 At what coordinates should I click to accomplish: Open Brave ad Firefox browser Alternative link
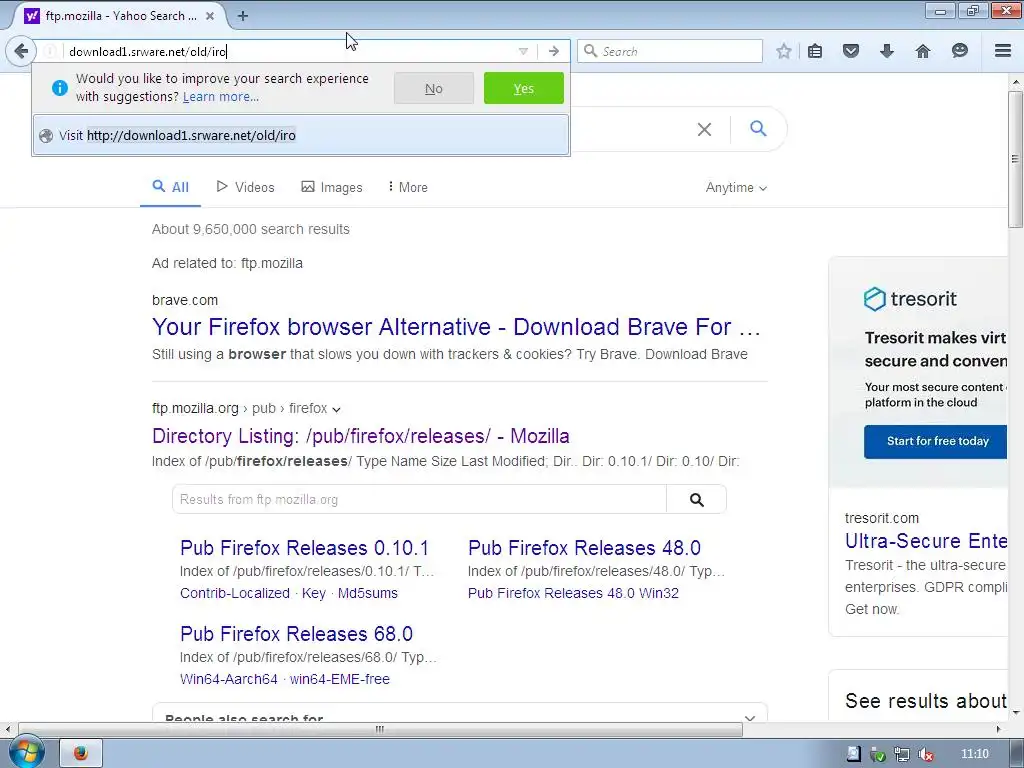click(456, 327)
